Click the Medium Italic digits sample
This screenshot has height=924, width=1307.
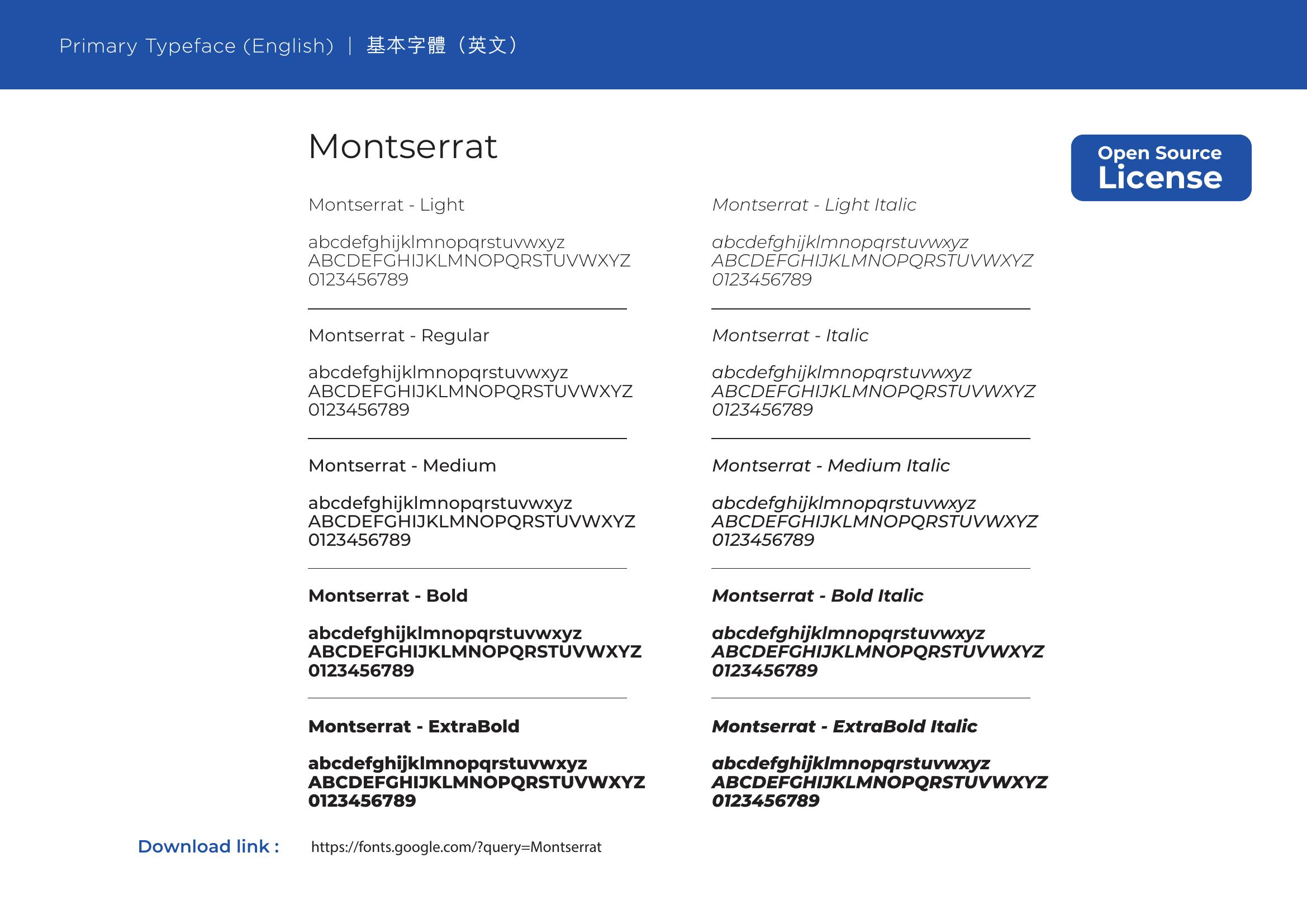(763, 540)
